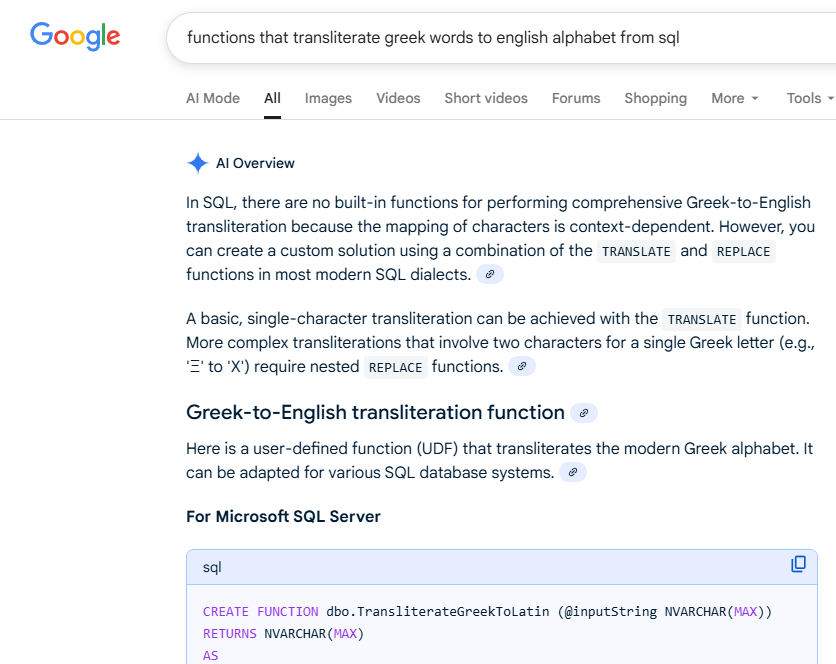Copy the SQL code snippet

[x=798, y=564]
